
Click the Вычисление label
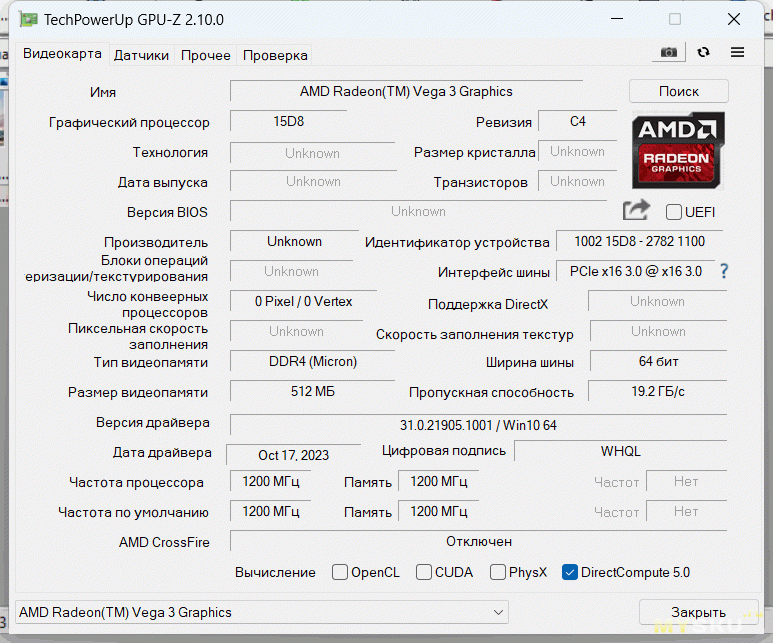tap(275, 572)
